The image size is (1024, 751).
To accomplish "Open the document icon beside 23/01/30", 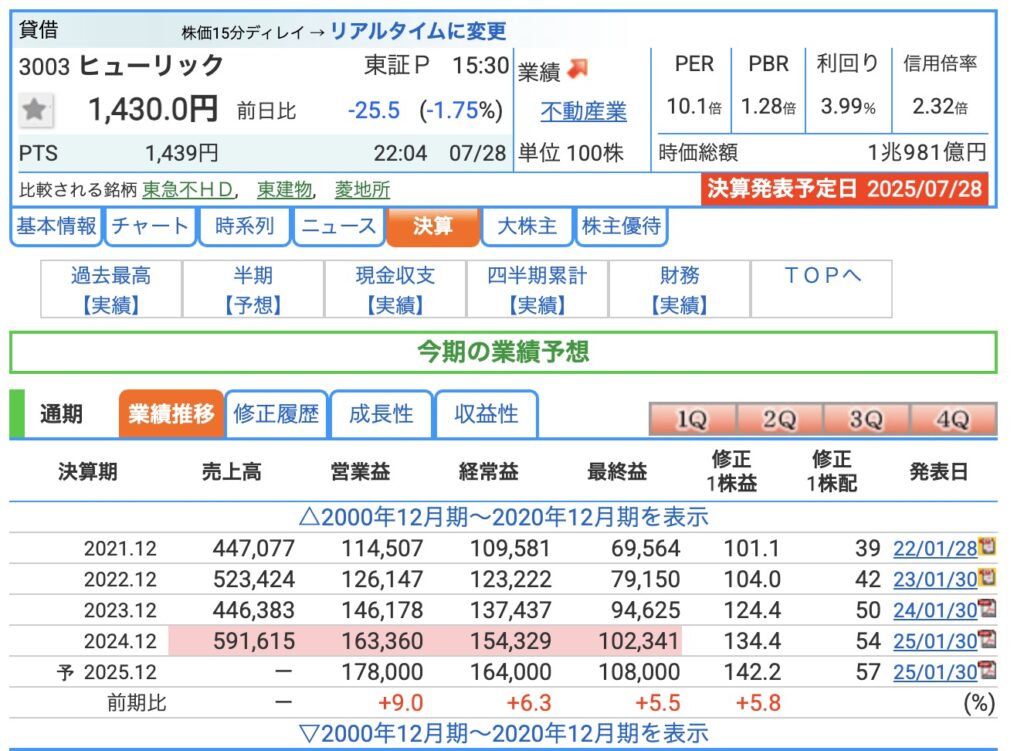I will point(987,577).
